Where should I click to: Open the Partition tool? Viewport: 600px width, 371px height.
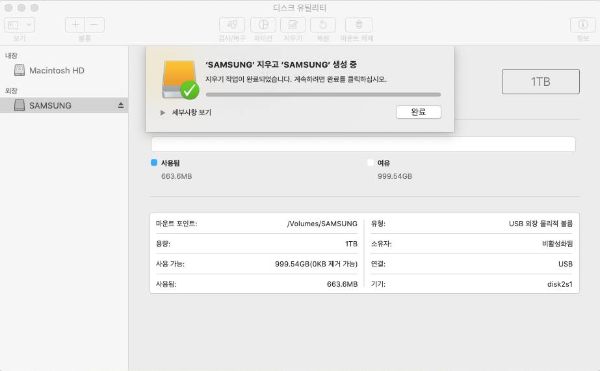263,25
